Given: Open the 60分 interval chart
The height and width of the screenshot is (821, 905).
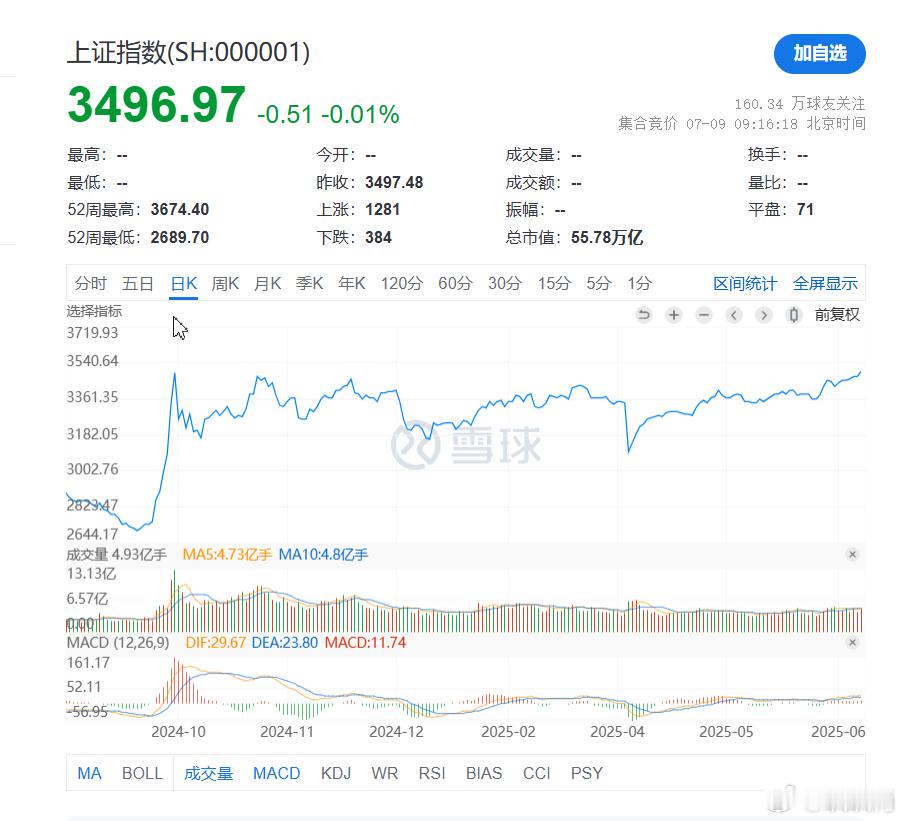Looking at the screenshot, I should point(455,283).
